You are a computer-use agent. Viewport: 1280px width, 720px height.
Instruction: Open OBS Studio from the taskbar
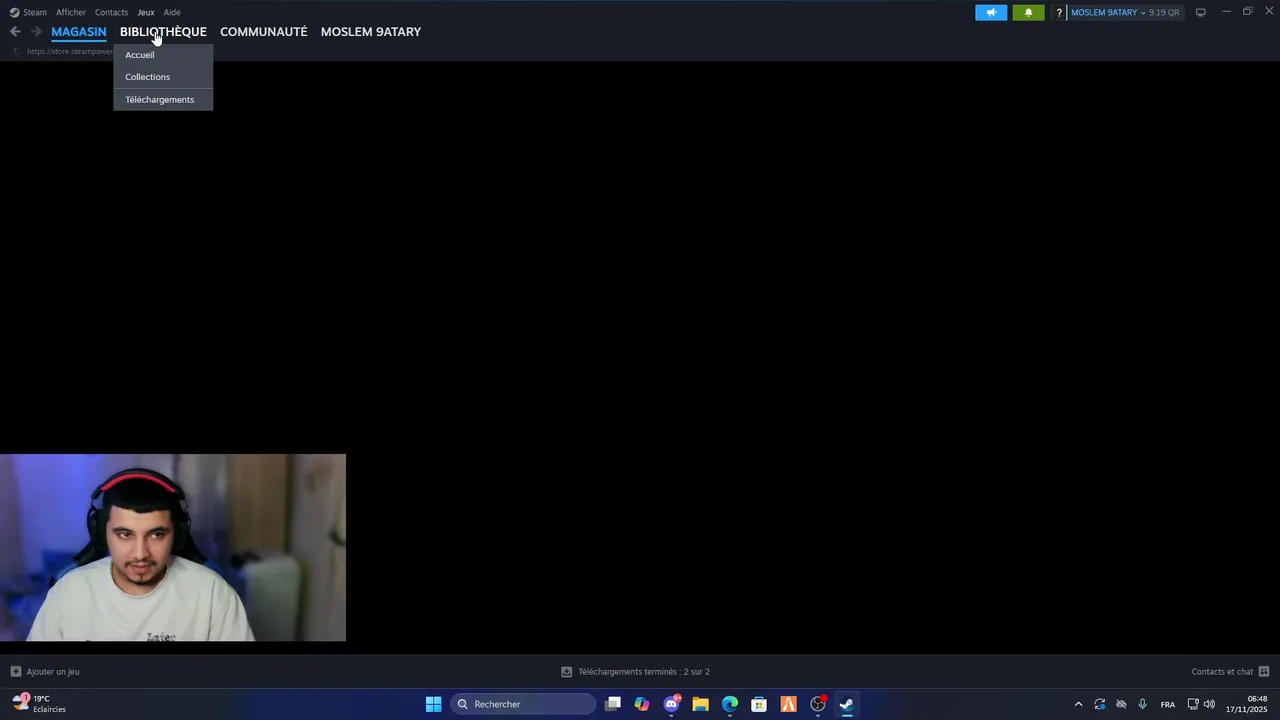point(818,704)
